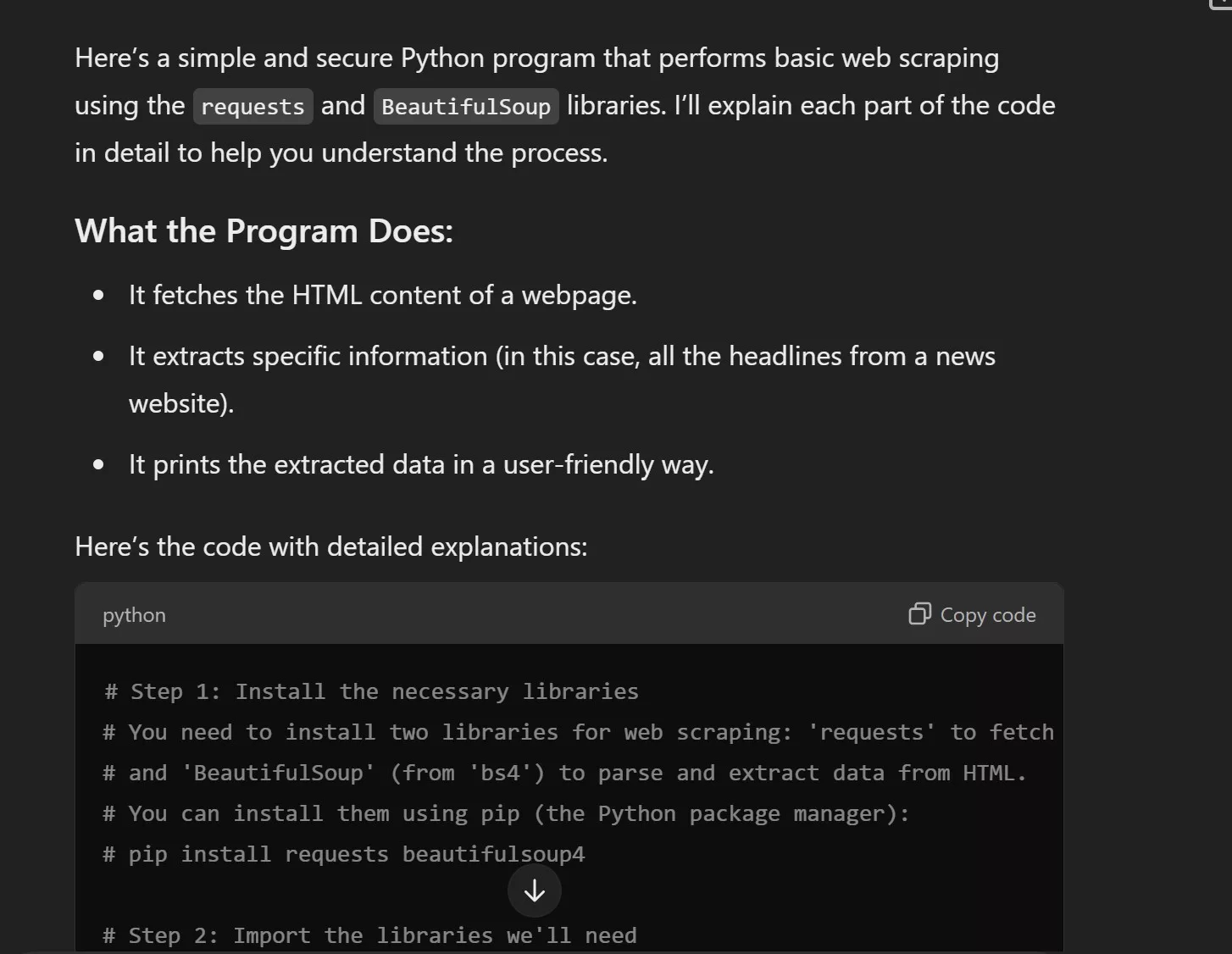Click the "It extracts specific information" bullet text

point(561,356)
